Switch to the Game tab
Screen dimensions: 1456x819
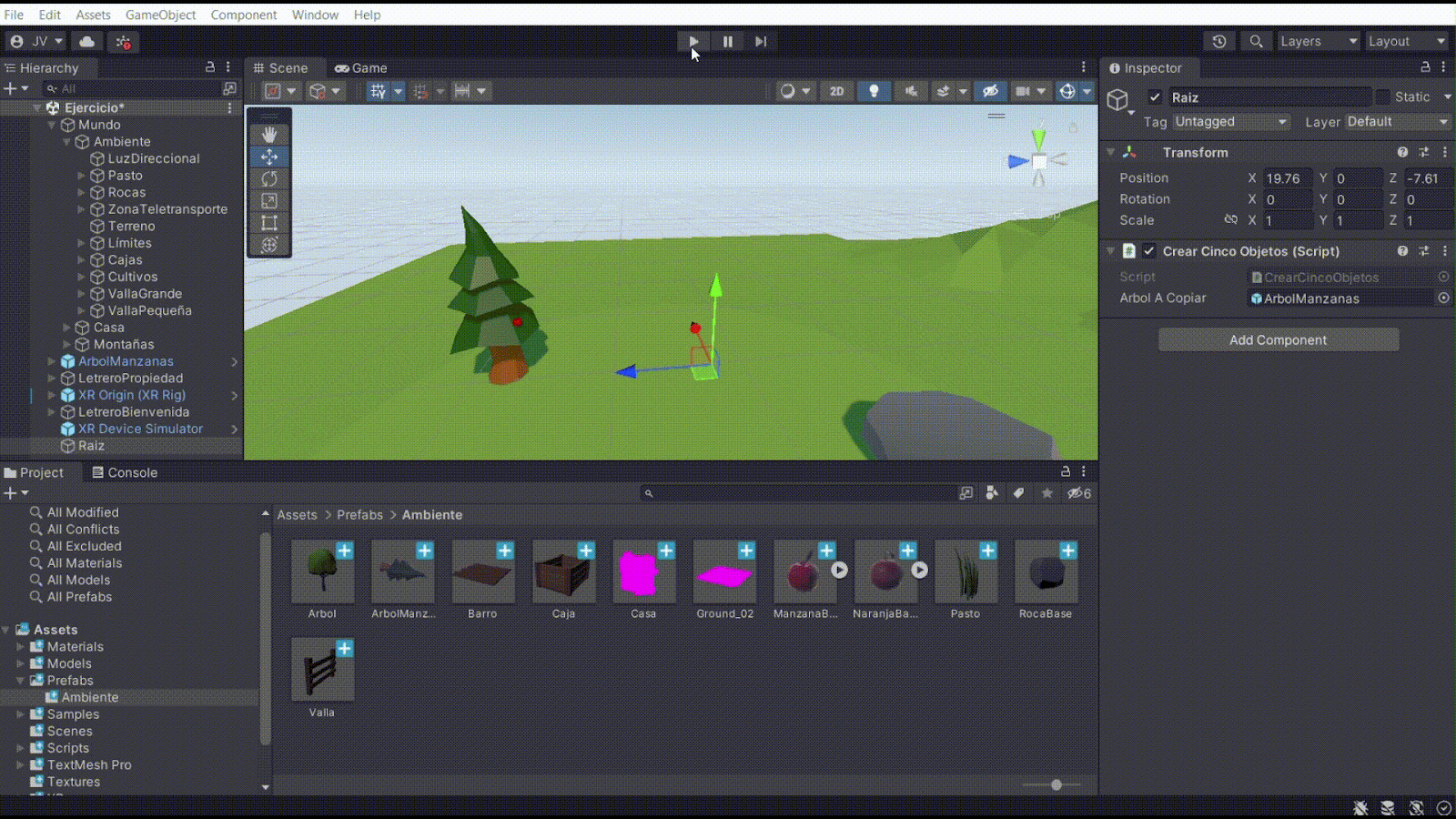click(x=361, y=68)
